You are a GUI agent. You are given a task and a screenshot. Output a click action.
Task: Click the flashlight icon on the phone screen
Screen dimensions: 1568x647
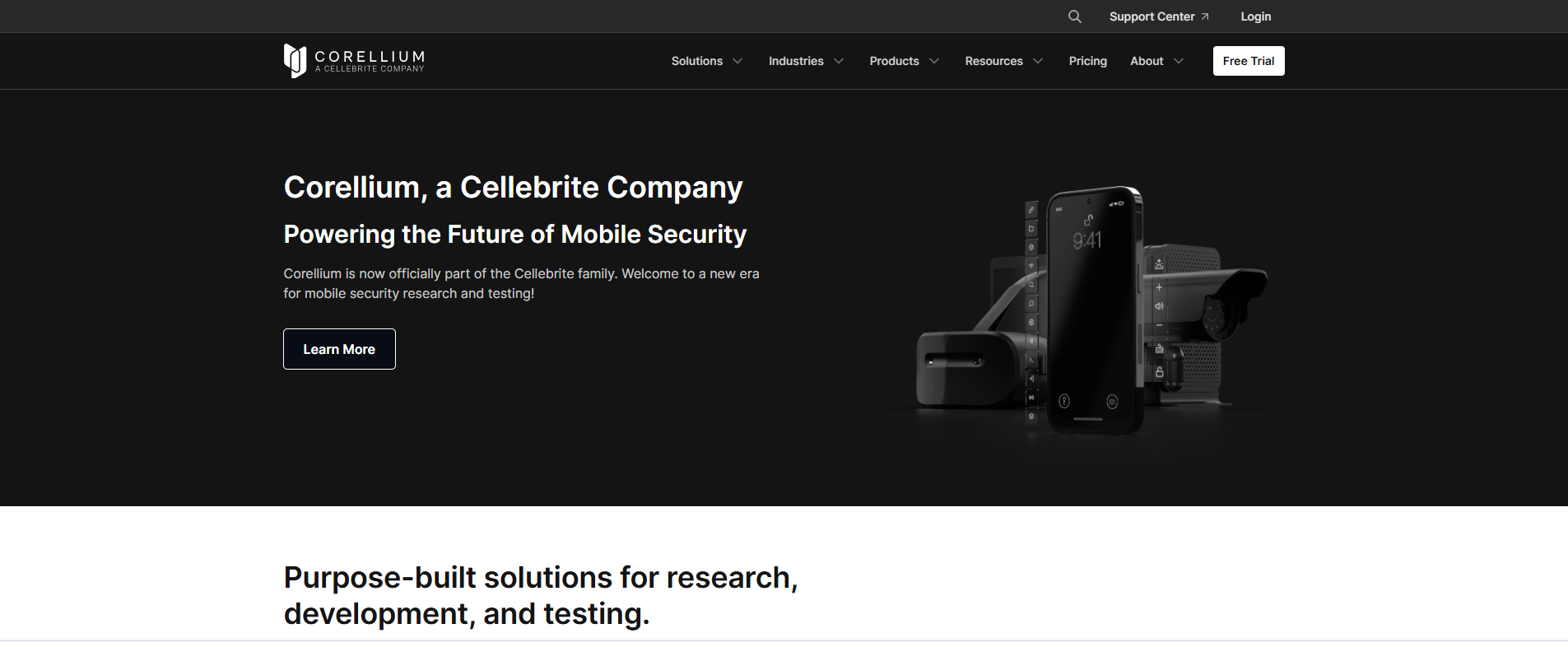tap(1064, 401)
